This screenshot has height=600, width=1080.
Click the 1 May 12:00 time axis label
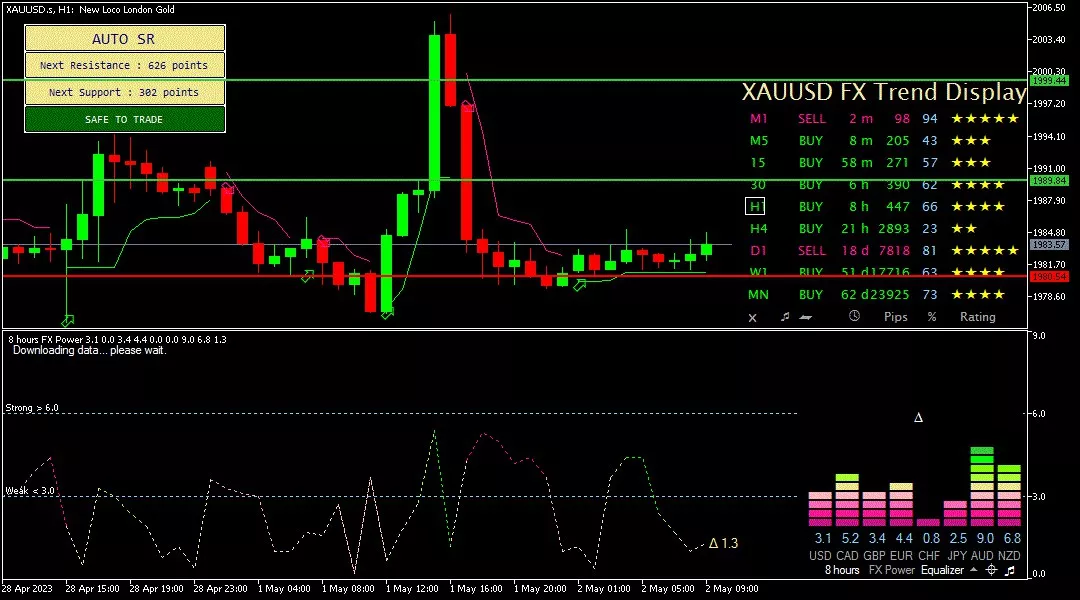coord(412,589)
